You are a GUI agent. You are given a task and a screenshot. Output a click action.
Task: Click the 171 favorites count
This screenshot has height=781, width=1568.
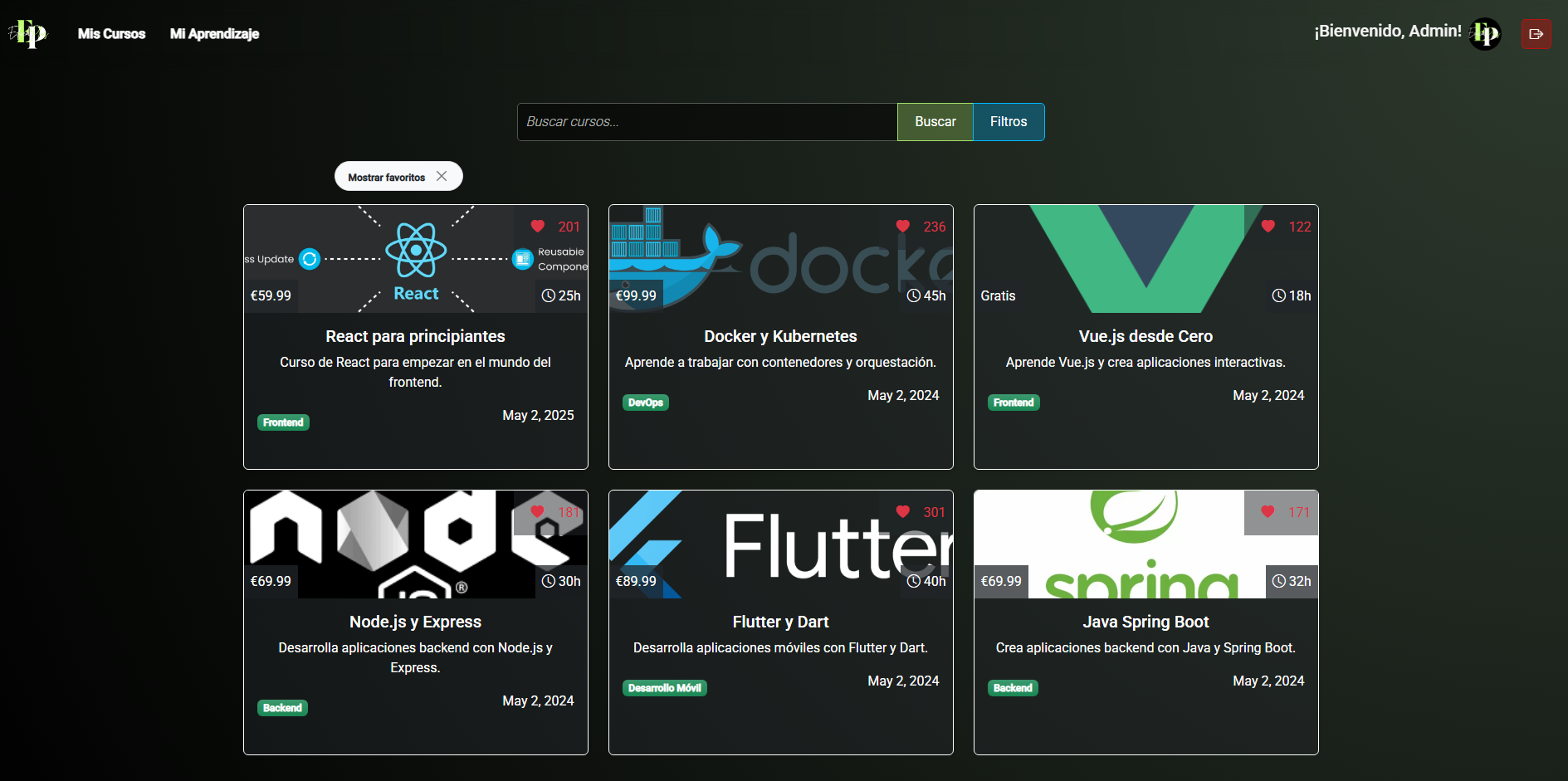click(x=1299, y=512)
